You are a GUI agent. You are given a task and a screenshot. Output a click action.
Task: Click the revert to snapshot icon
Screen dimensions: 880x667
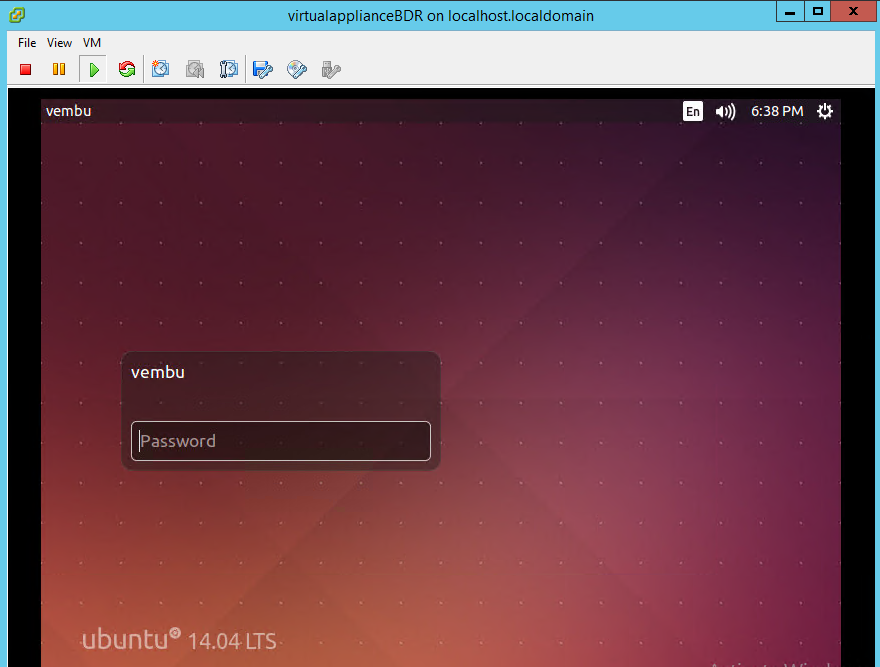[x=195, y=69]
